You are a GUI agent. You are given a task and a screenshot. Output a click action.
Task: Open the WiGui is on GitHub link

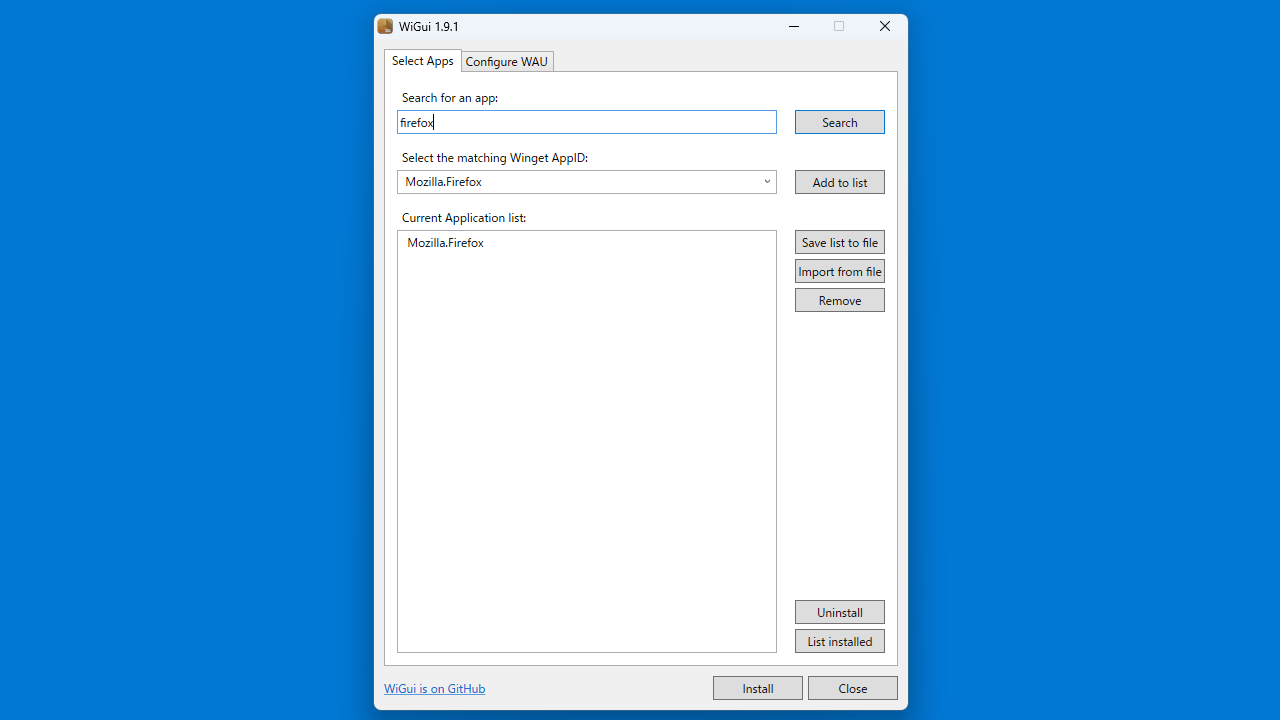click(435, 688)
